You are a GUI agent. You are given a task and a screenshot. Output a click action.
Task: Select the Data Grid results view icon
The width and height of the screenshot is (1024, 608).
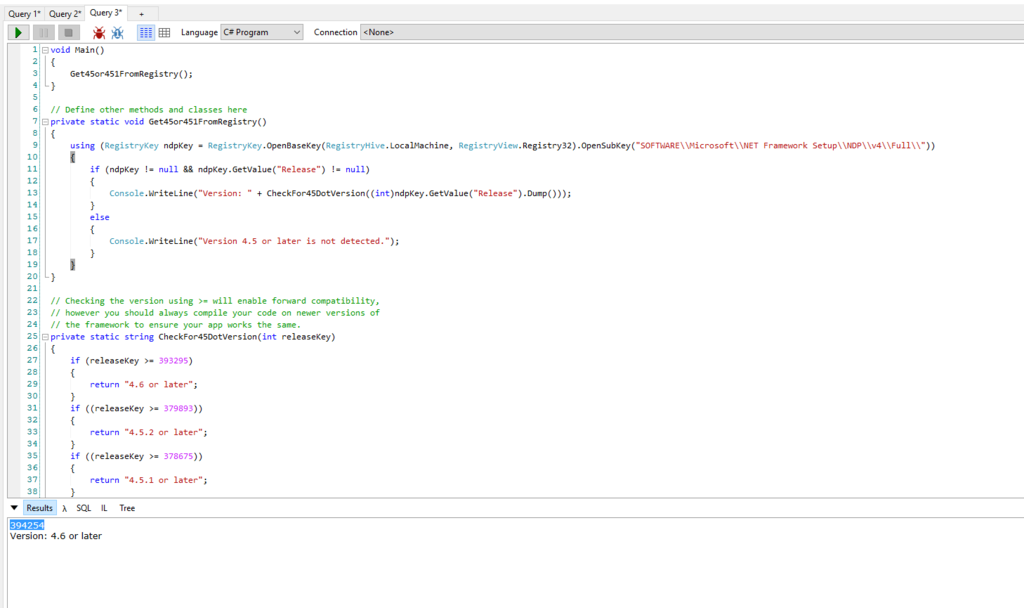click(x=163, y=32)
